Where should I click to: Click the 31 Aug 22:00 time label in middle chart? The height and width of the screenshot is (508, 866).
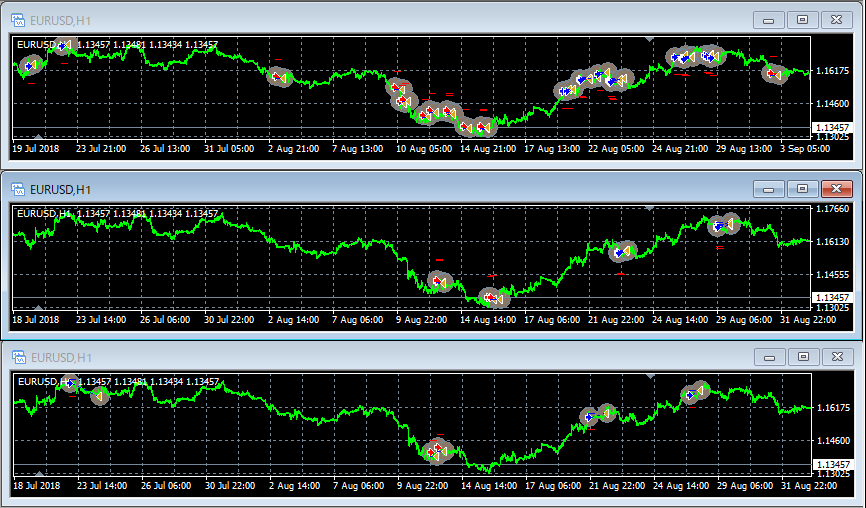click(807, 320)
